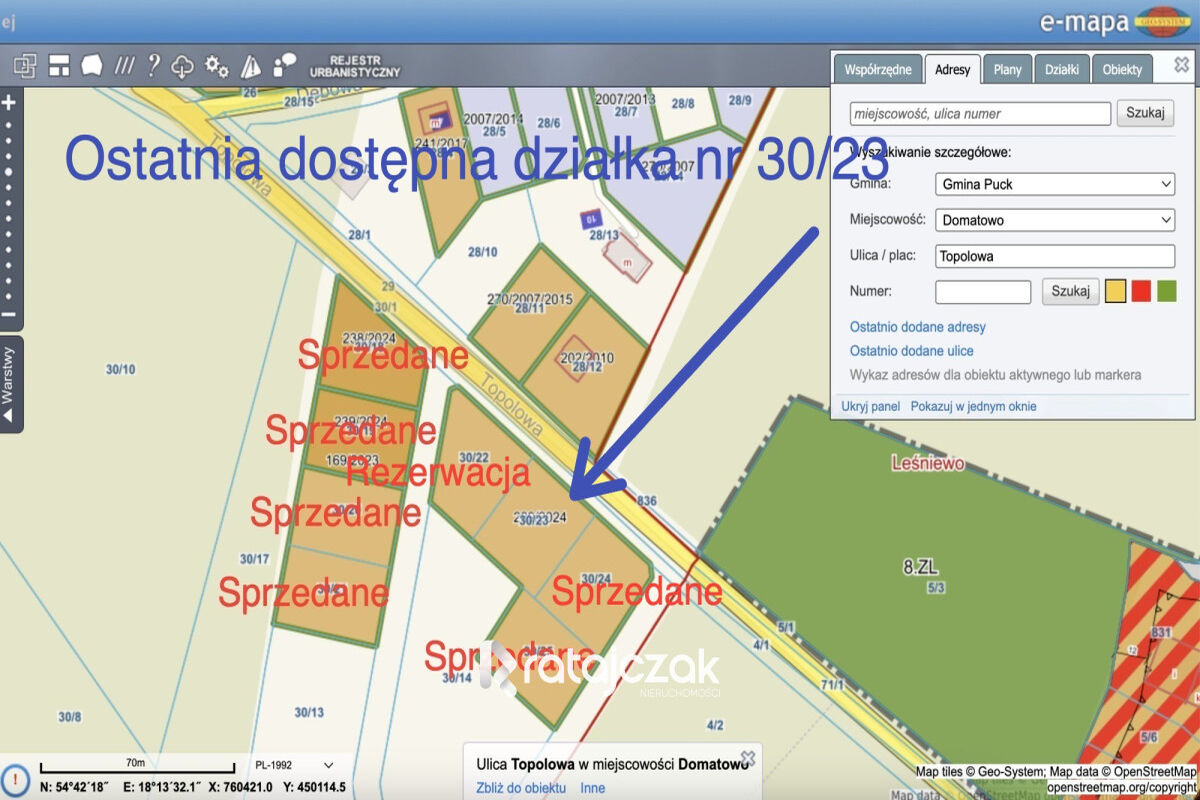Click the panel layout toolbar icon
1200x800 pixels.
pos(59,66)
